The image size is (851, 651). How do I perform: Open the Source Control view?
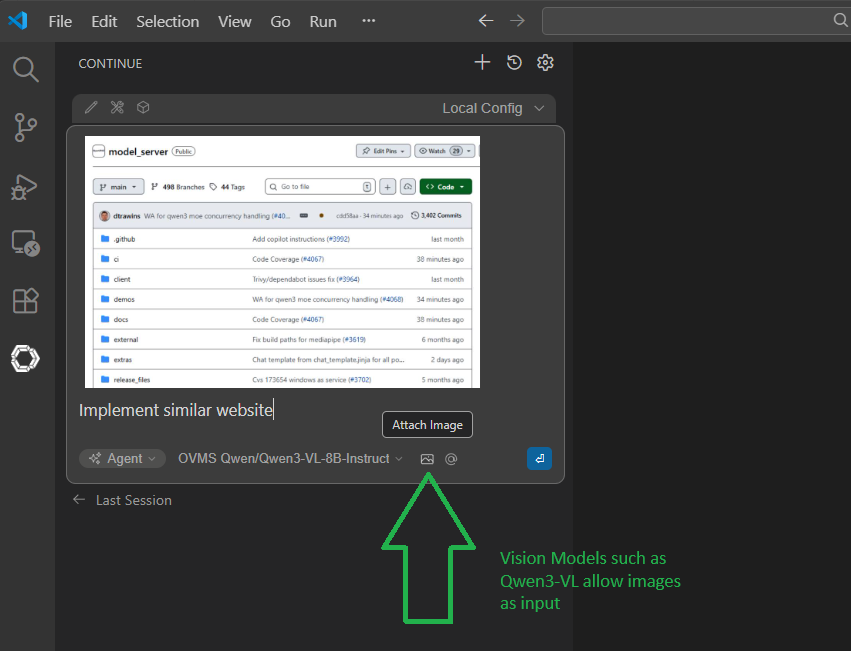click(x=25, y=127)
